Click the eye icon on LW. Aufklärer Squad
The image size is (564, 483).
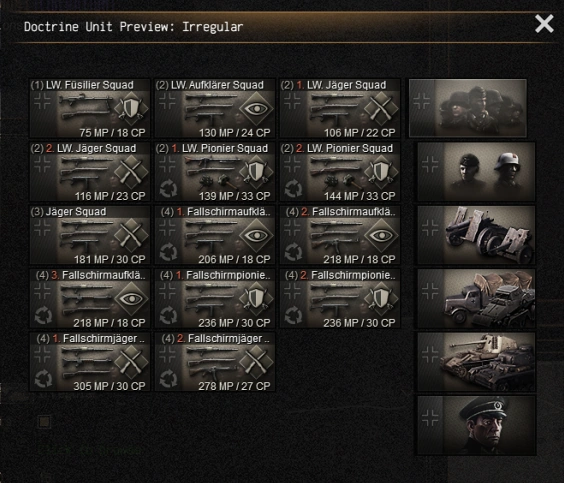[x=256, y=109]
